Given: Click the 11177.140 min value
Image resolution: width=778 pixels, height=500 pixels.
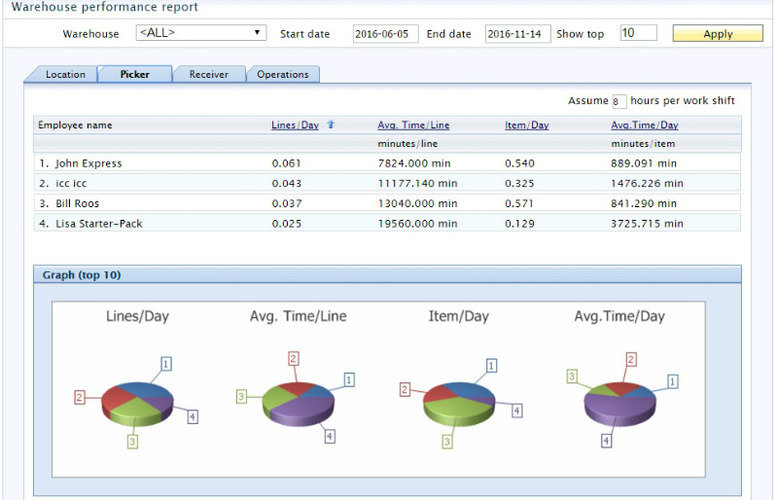Looking at the screenshot, I should point(417,183).
